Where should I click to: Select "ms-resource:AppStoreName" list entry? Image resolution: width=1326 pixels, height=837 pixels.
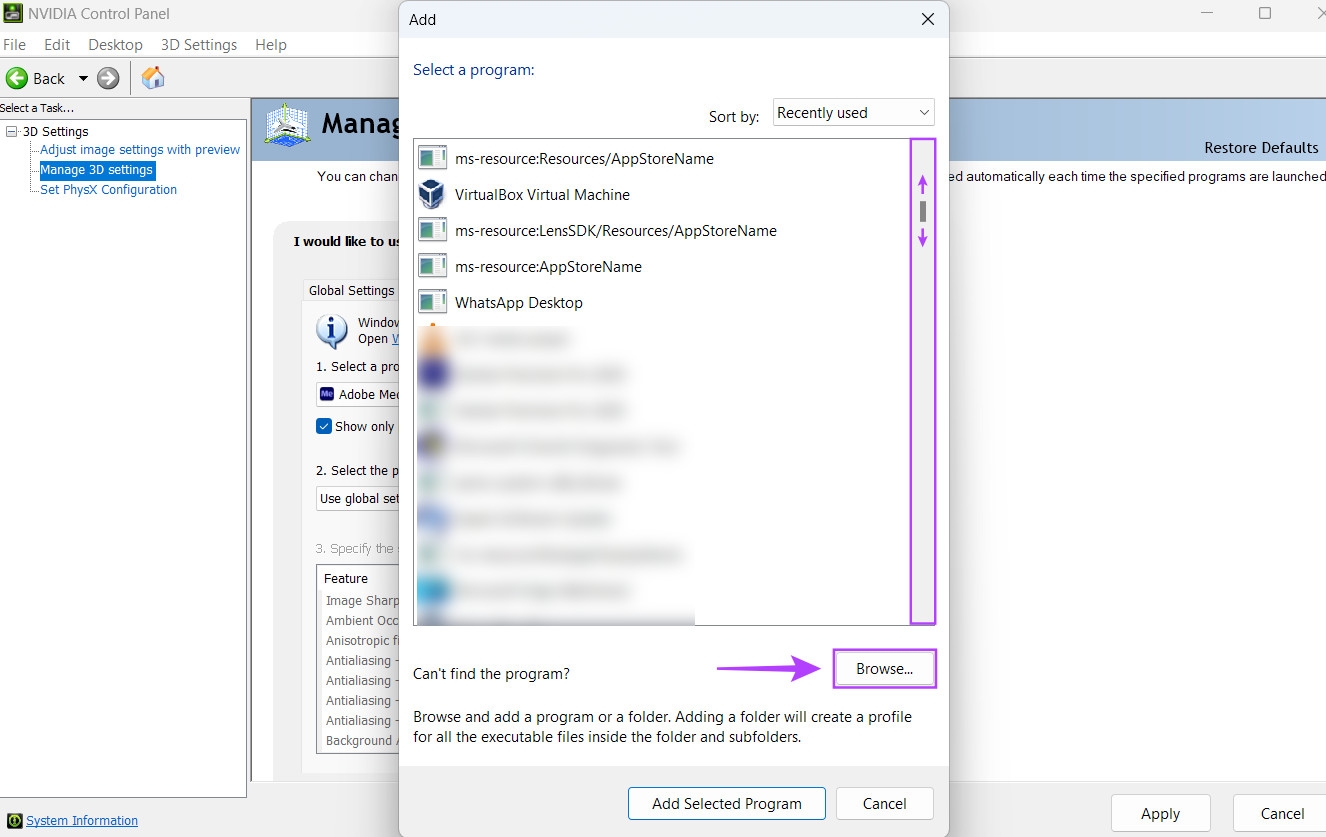[661, 266]
